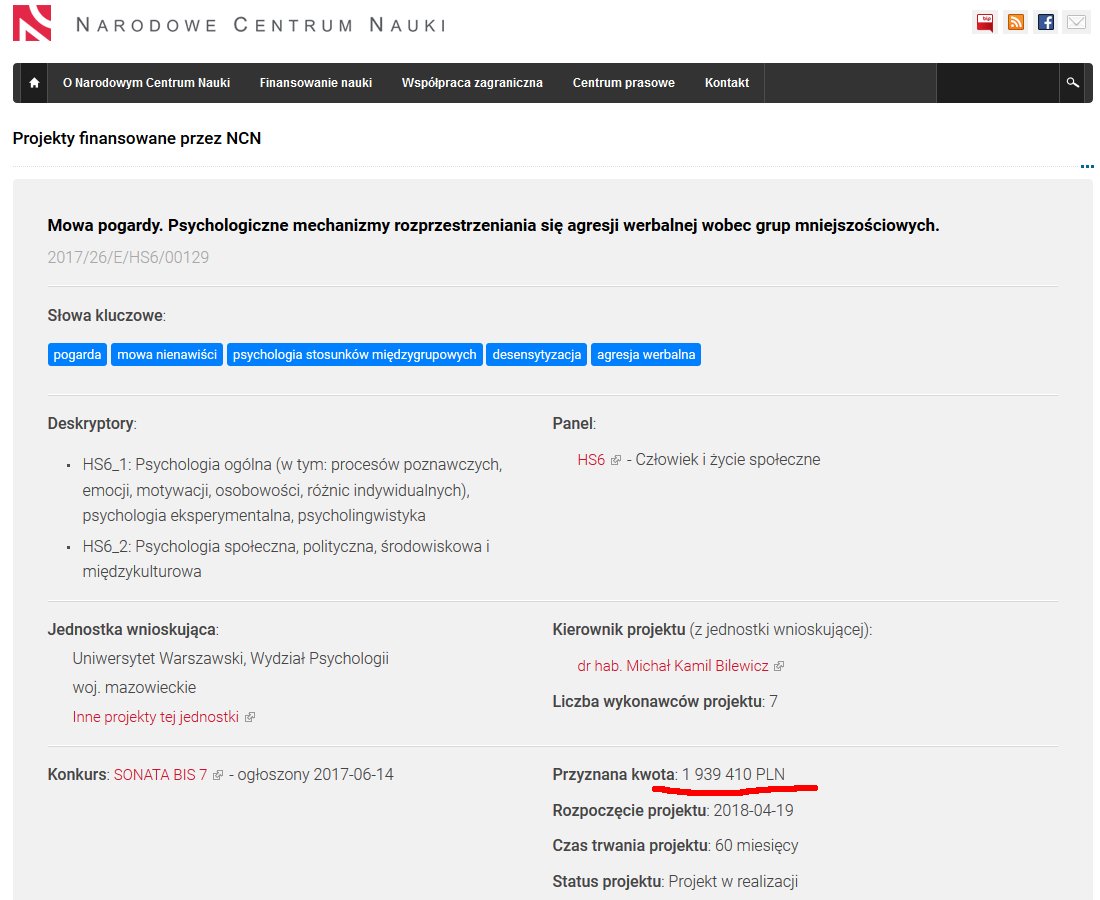Click external-link icon beside Bilewicz name
This screenshot has height=900, width=1100.
(x=779, y=666)
